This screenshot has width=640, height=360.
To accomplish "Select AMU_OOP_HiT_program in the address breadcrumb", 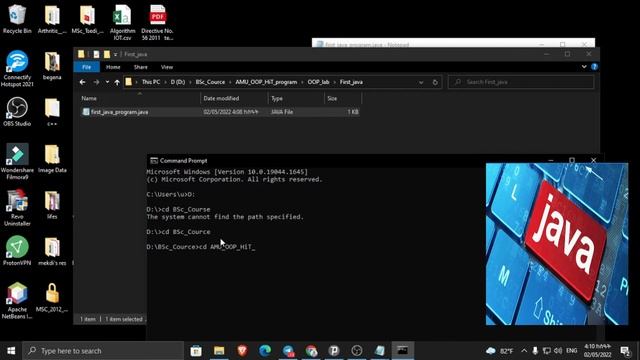I will tap(266, 82).
